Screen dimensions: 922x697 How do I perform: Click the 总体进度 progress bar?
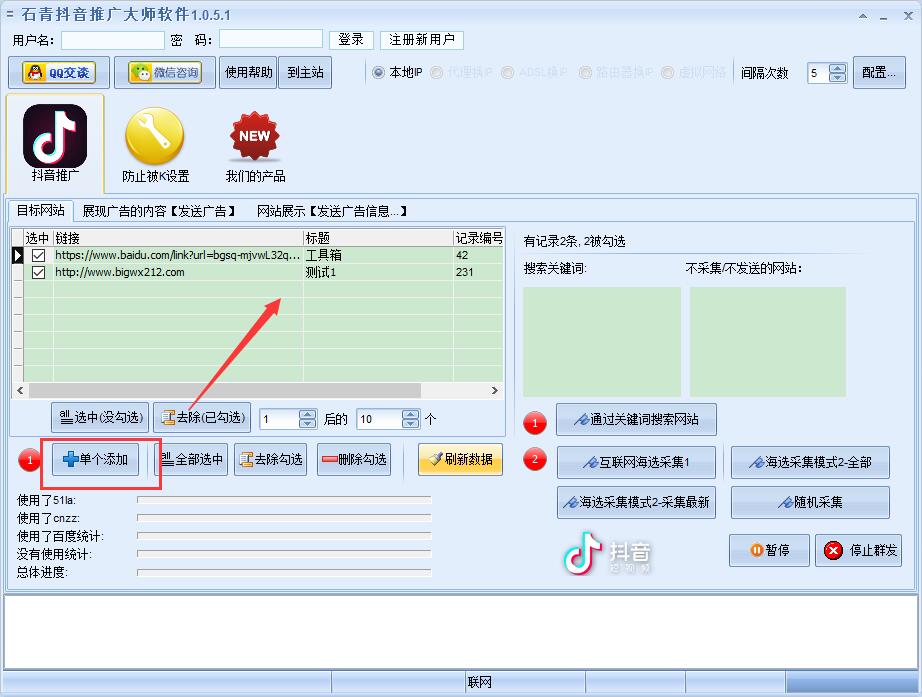pos(284,572)
